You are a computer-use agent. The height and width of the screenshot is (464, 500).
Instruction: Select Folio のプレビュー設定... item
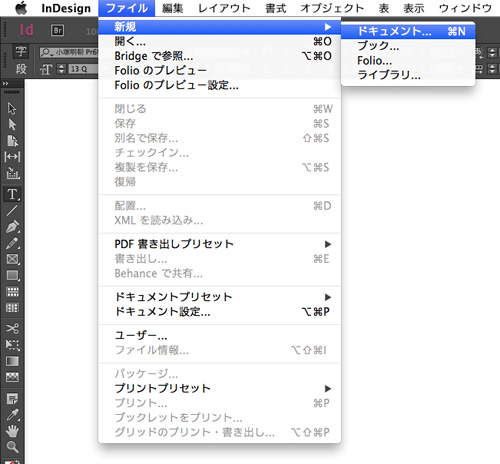[219, 85]
